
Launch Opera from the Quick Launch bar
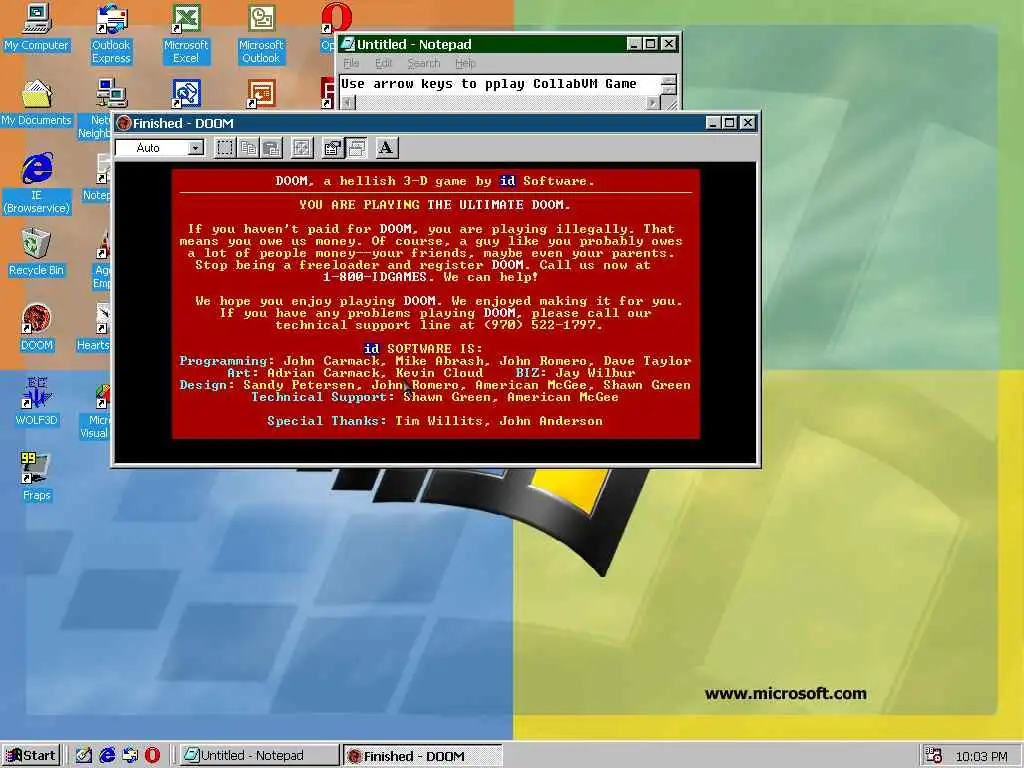[152, 756]
